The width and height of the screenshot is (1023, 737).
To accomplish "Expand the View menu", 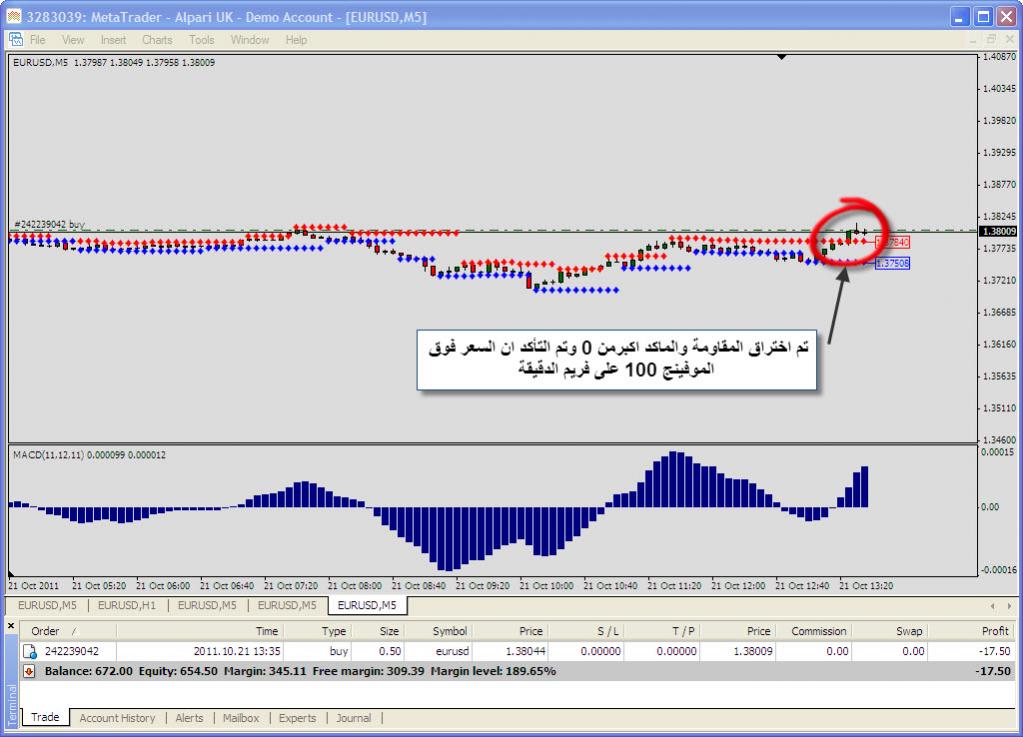I will pyautogui.click(x=73, y=40).
